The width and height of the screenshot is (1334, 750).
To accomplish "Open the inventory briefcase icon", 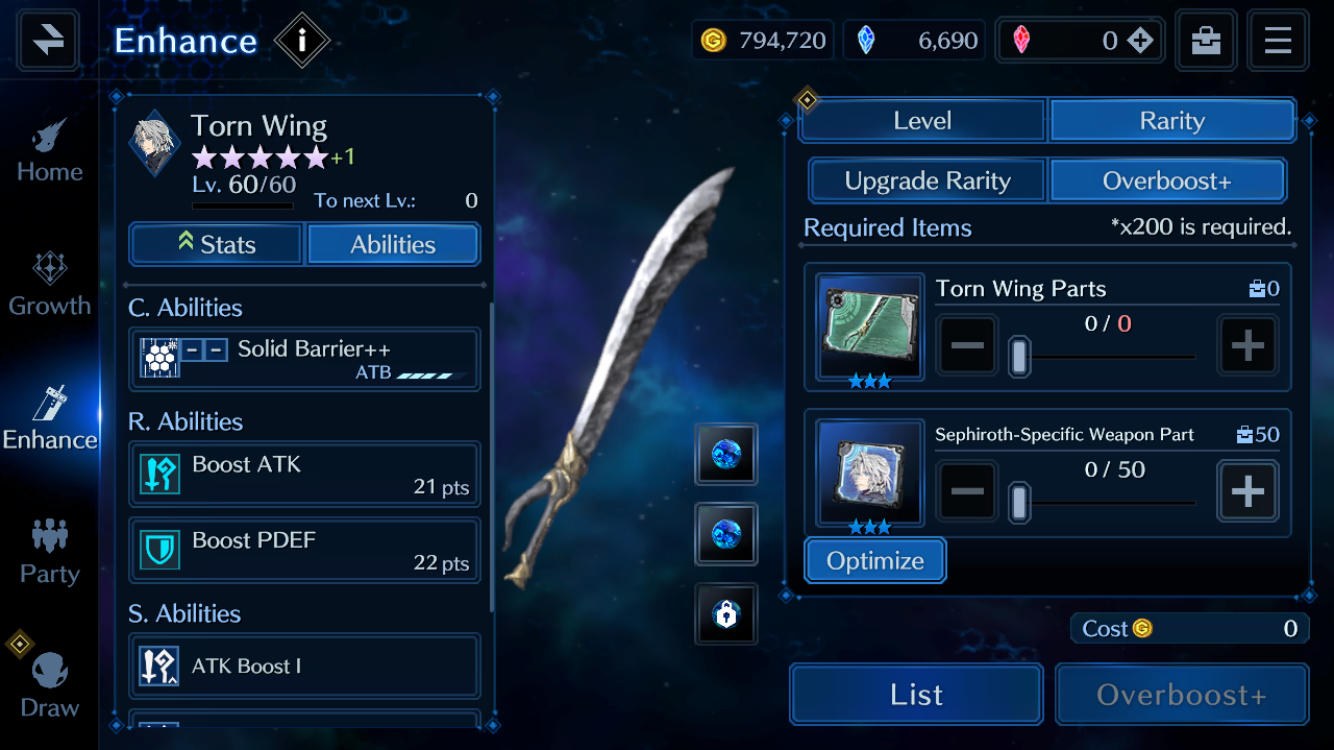I will click(x=1205, y=40).
